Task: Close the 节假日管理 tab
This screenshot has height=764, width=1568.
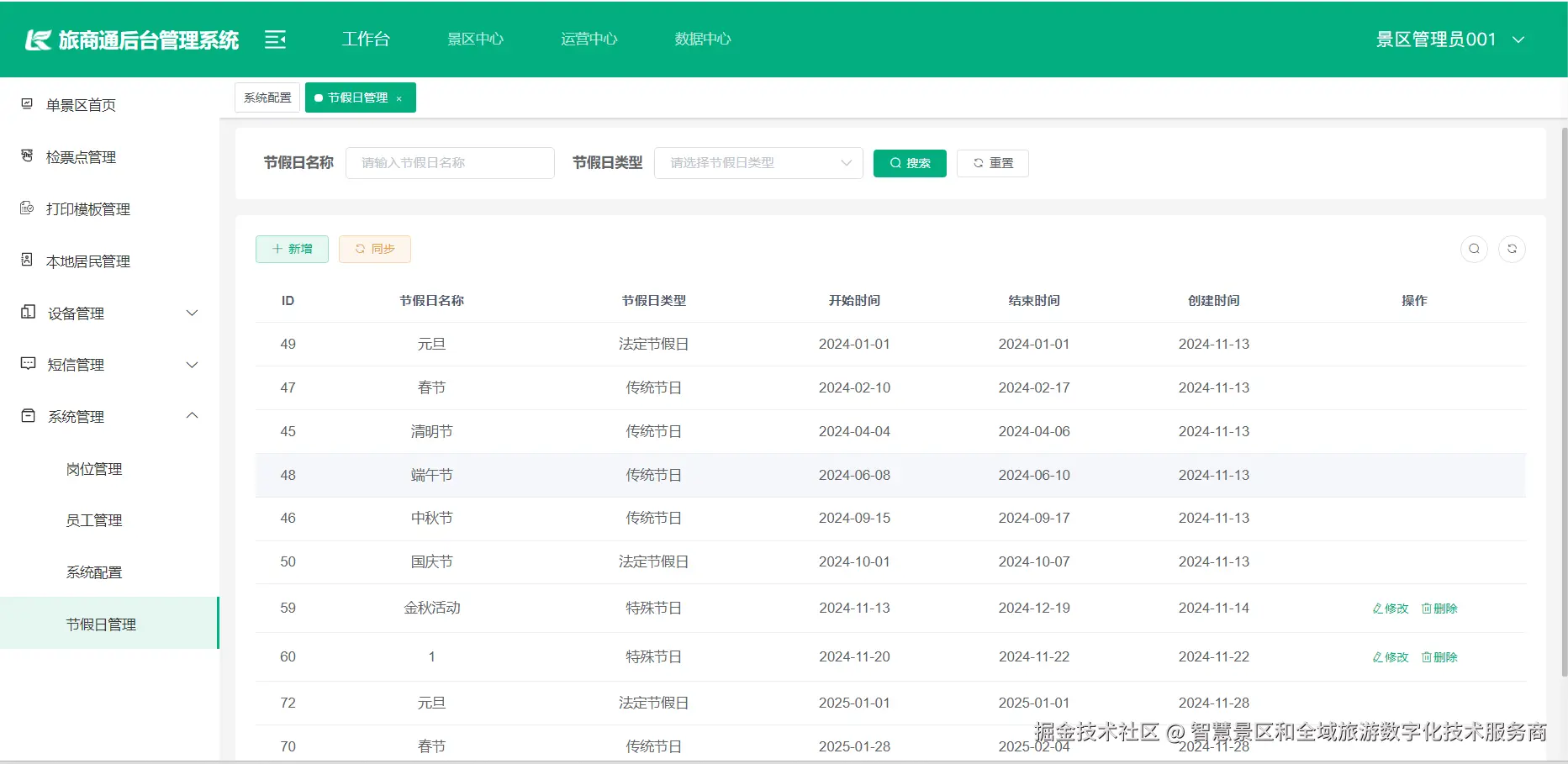Action: pos(399,97)
